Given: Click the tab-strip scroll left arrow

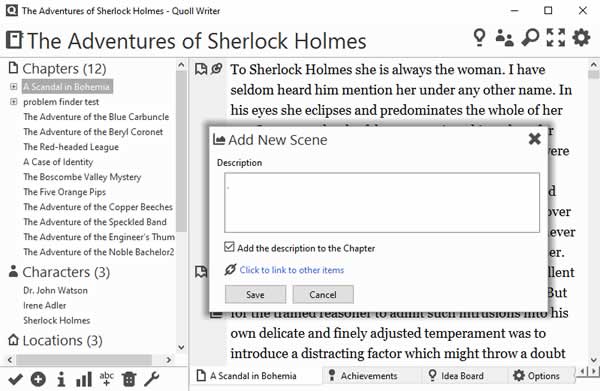Looking at the screenshot, I should pyautogui.click(x=583, y=371).
